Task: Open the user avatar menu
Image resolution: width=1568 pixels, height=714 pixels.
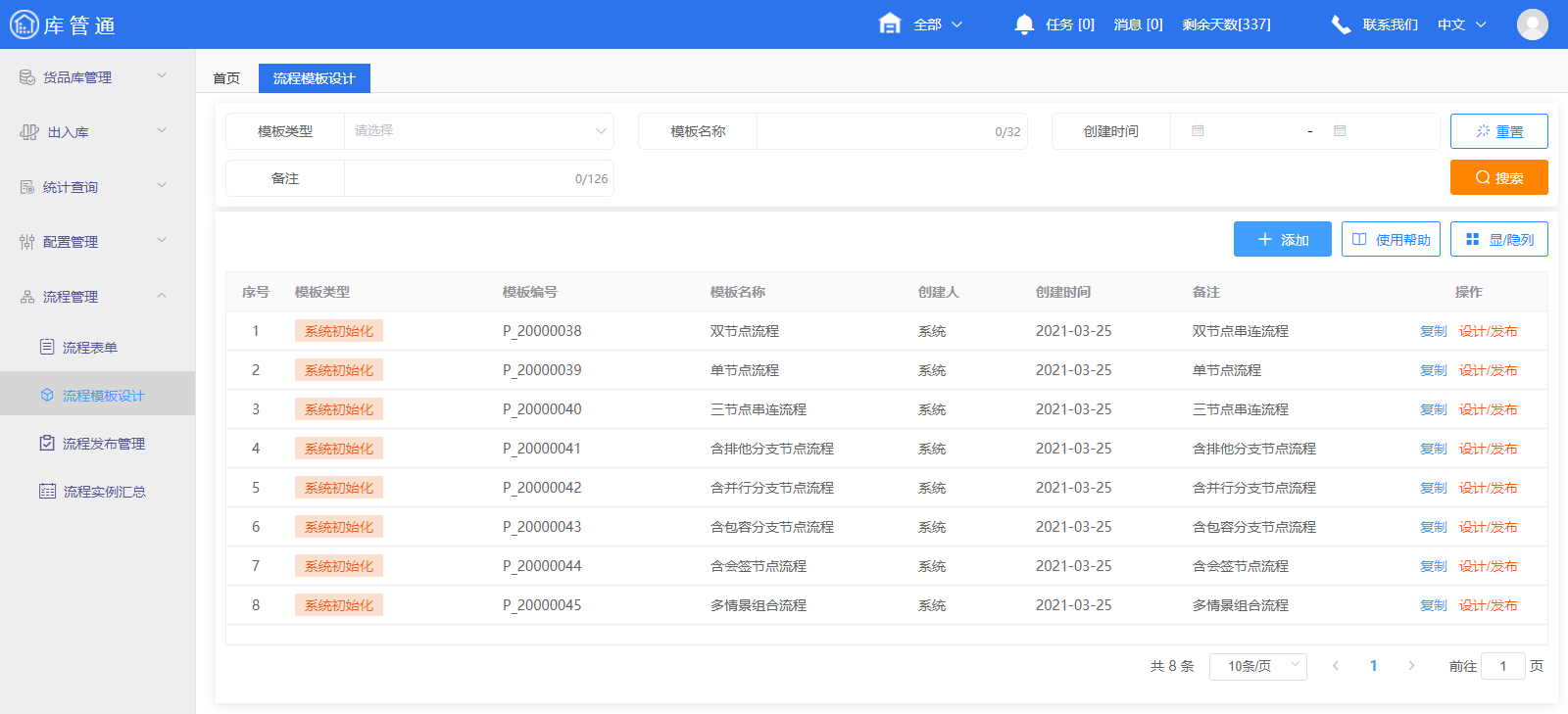Action: point(1533,24)
